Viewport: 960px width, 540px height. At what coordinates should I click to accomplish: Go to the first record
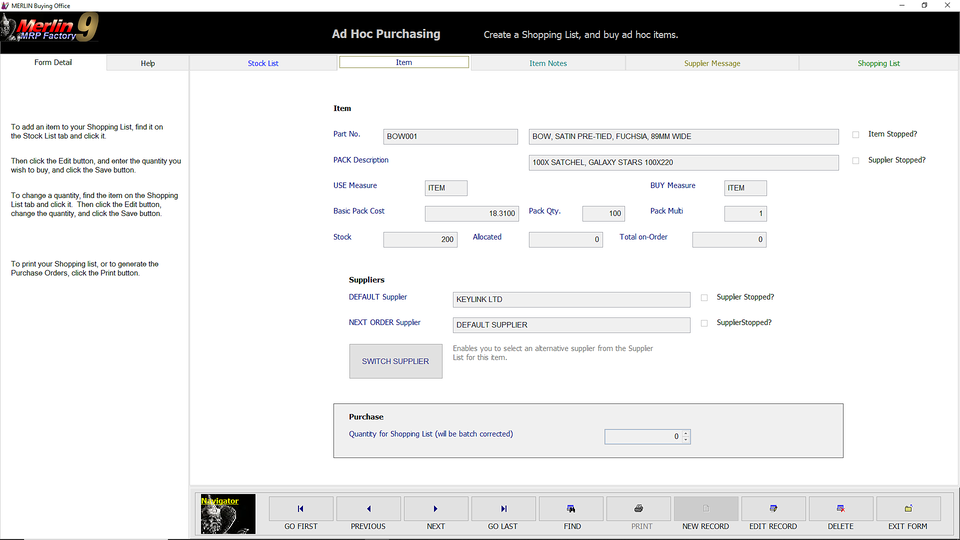pyautogui.click(x=300, y=513)
